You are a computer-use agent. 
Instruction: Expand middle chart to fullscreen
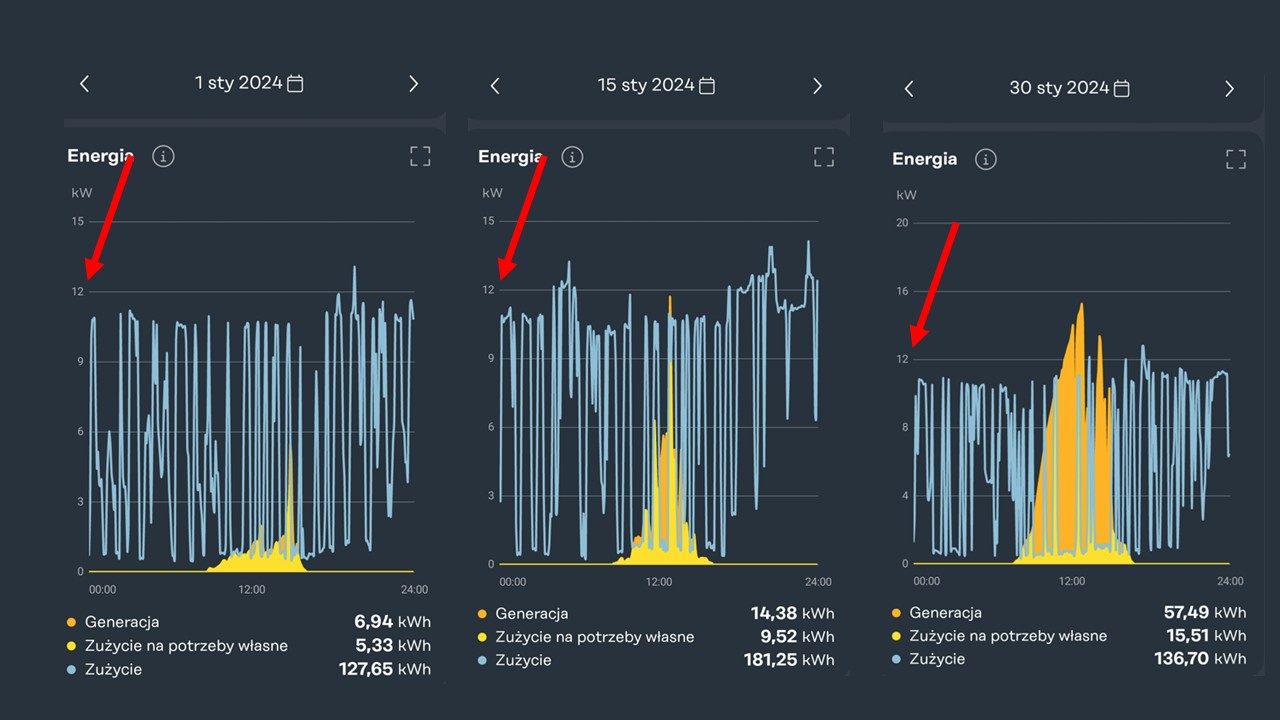(823, 157)
